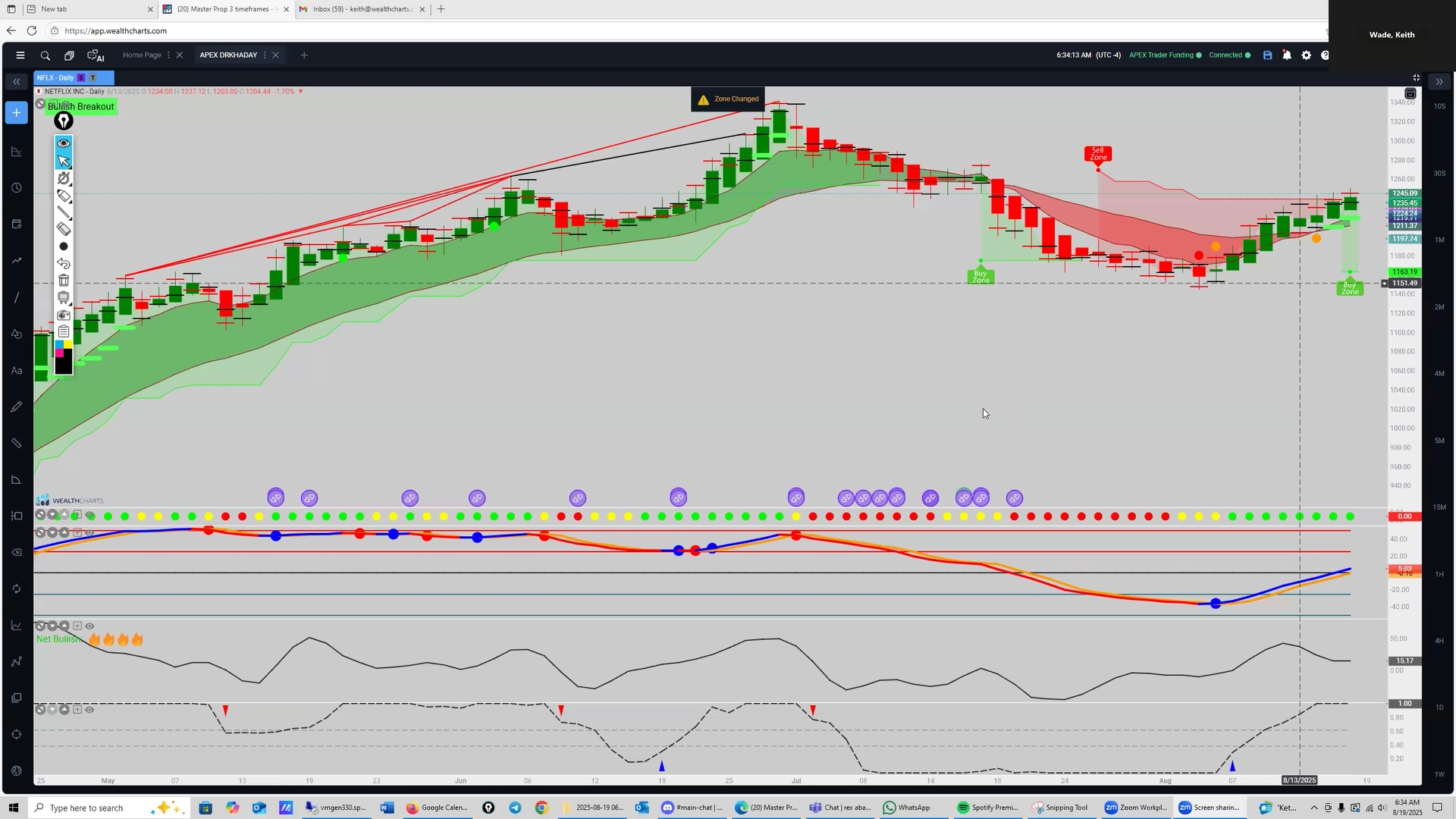This screenshot has width=1456, height=819.
Task: Open notifications bell icon
Action: pos(1287,55)
